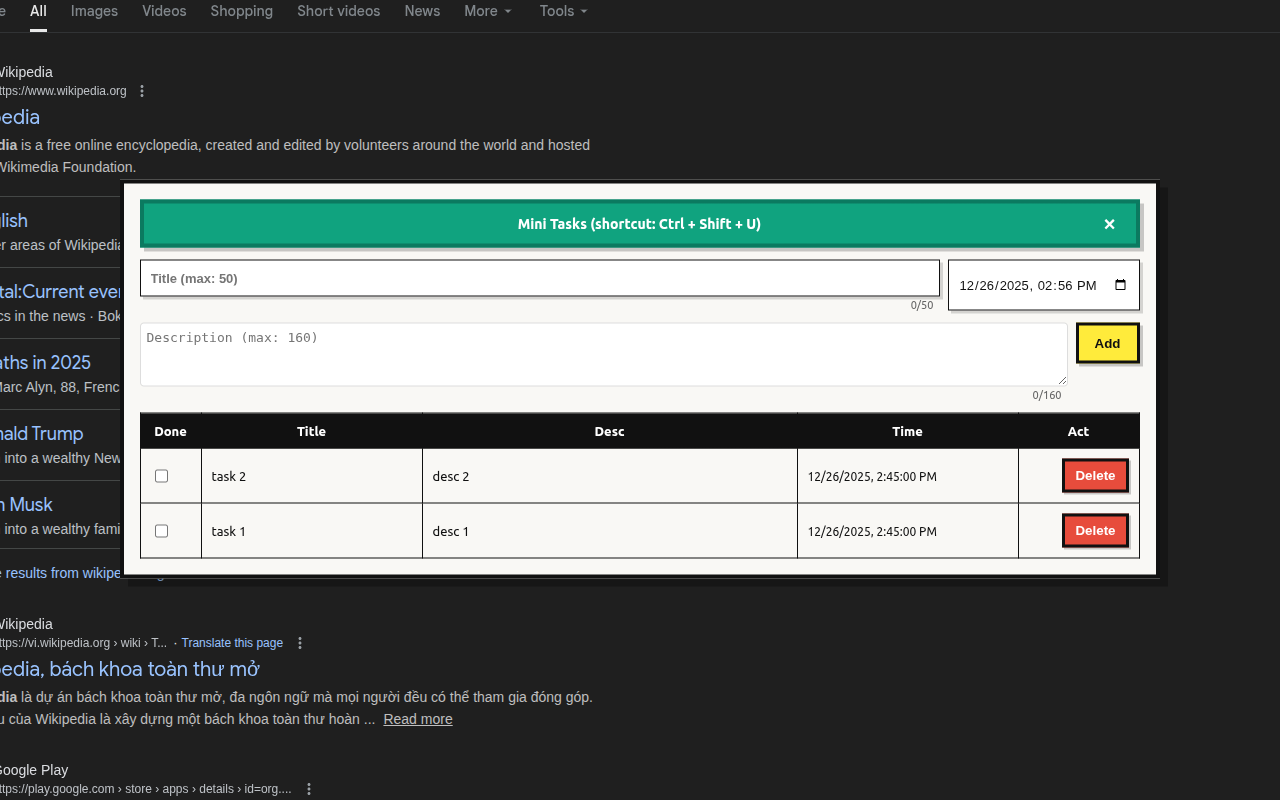Open the date picker calendar icon
1280x800 pixels.
[x=1120, y=285]
